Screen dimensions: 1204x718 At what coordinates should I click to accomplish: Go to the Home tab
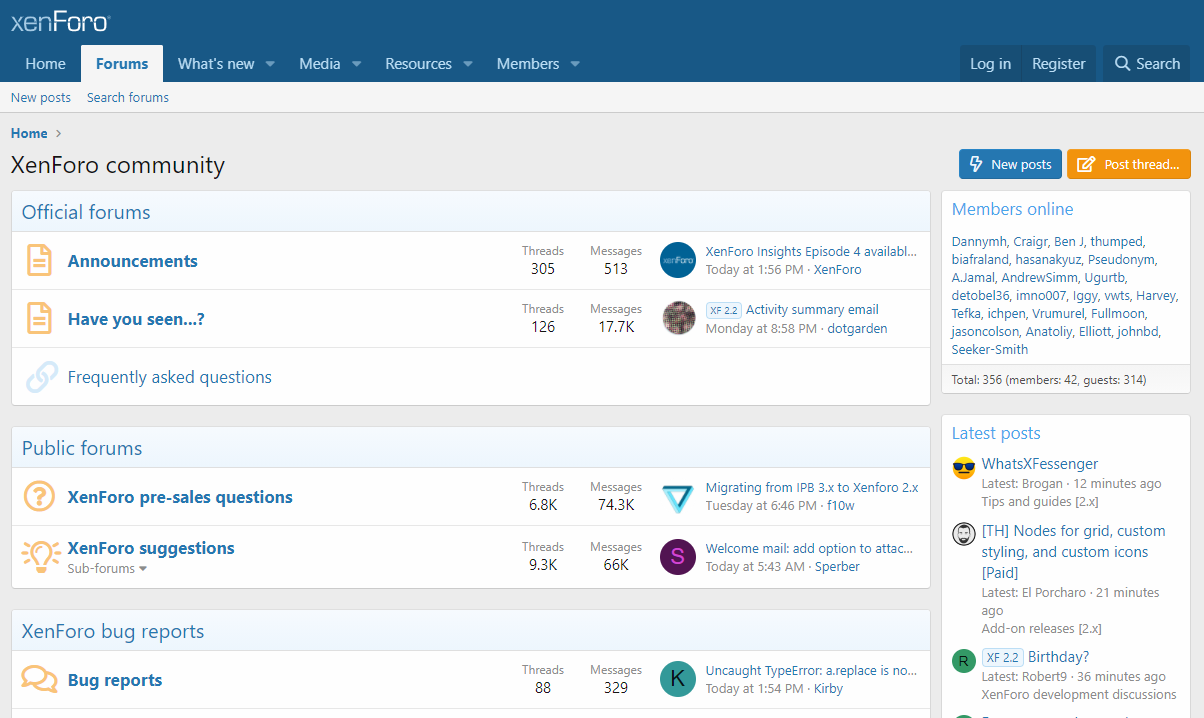45,64
